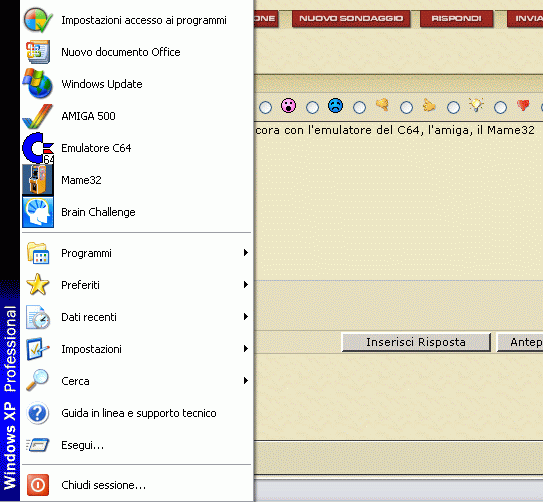The image size is (543, 502).
Task: Open the Brain Challenge head icon
Action: point(38,212)
